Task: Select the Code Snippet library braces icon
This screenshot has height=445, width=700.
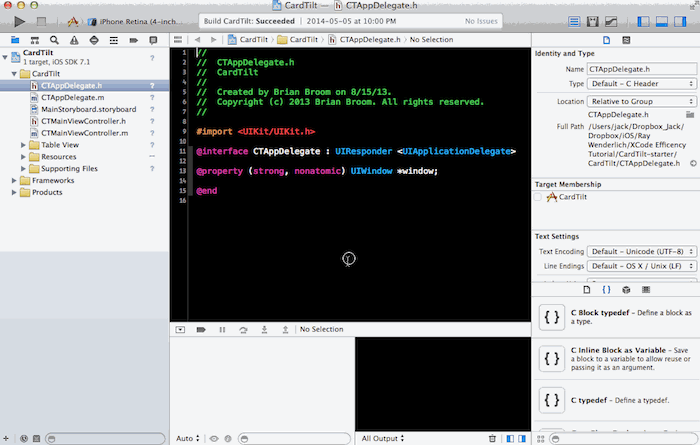Action: tap(606, 290)
